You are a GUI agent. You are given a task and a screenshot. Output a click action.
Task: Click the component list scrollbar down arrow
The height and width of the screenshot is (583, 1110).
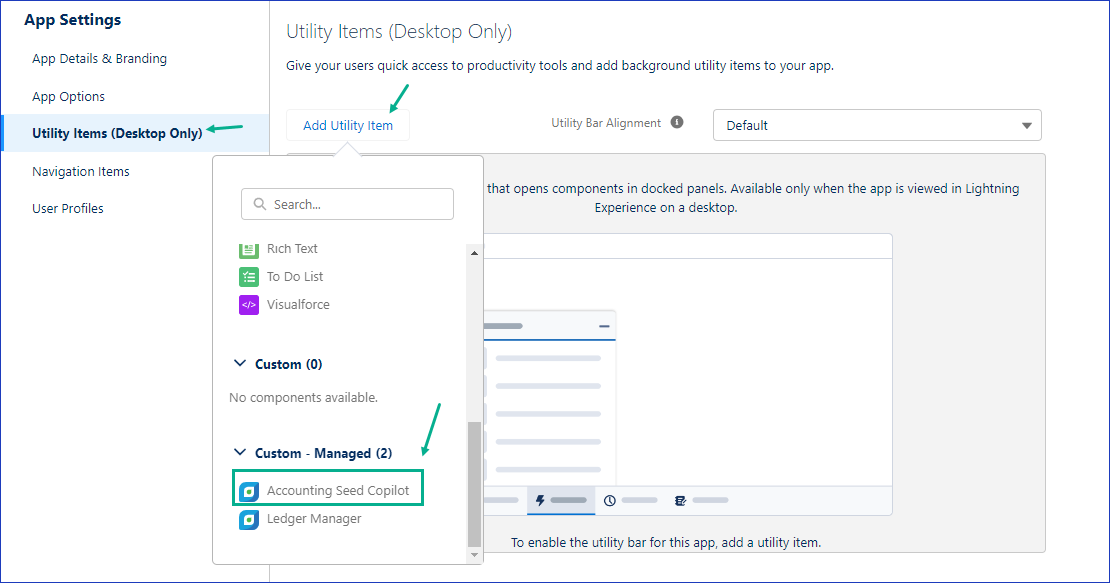[x=475, y=553]
